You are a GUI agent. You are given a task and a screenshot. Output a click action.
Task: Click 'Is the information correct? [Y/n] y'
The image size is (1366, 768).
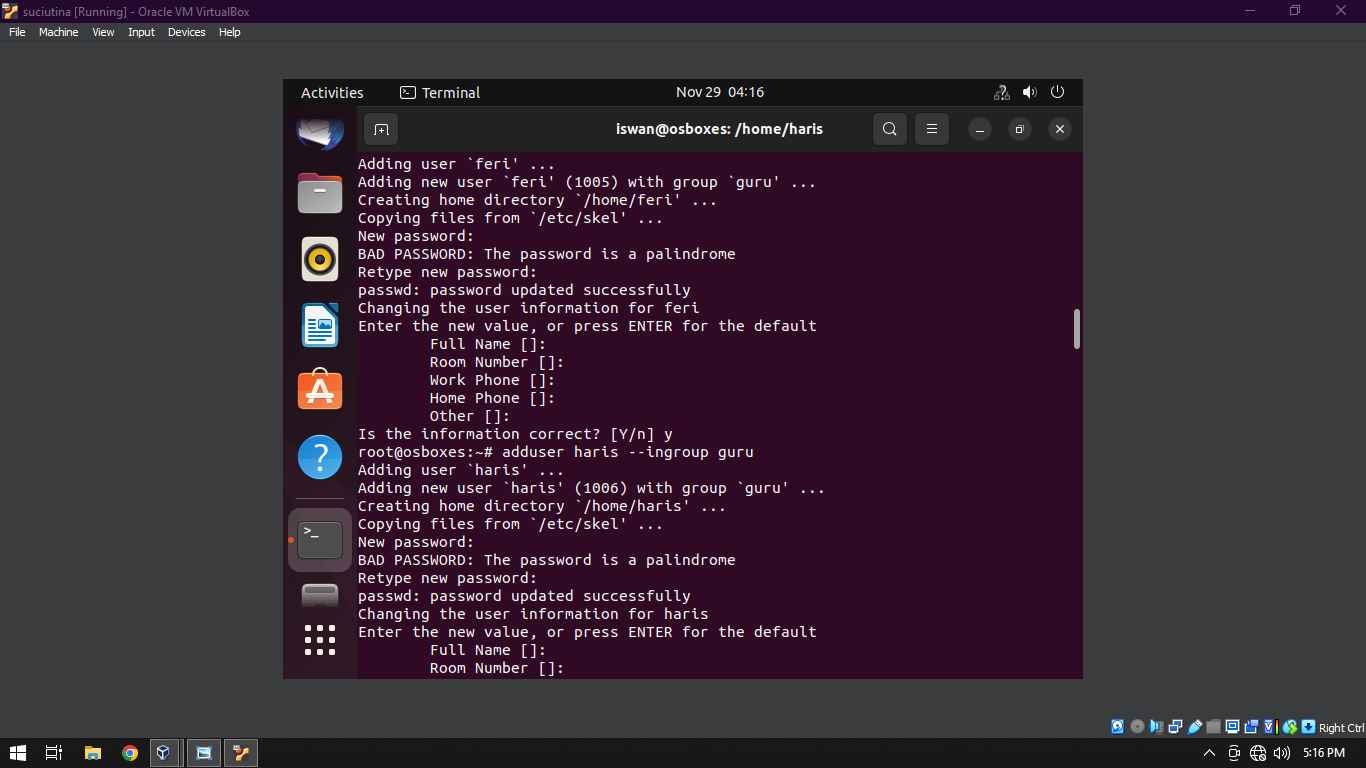click(x=515, y=434)
